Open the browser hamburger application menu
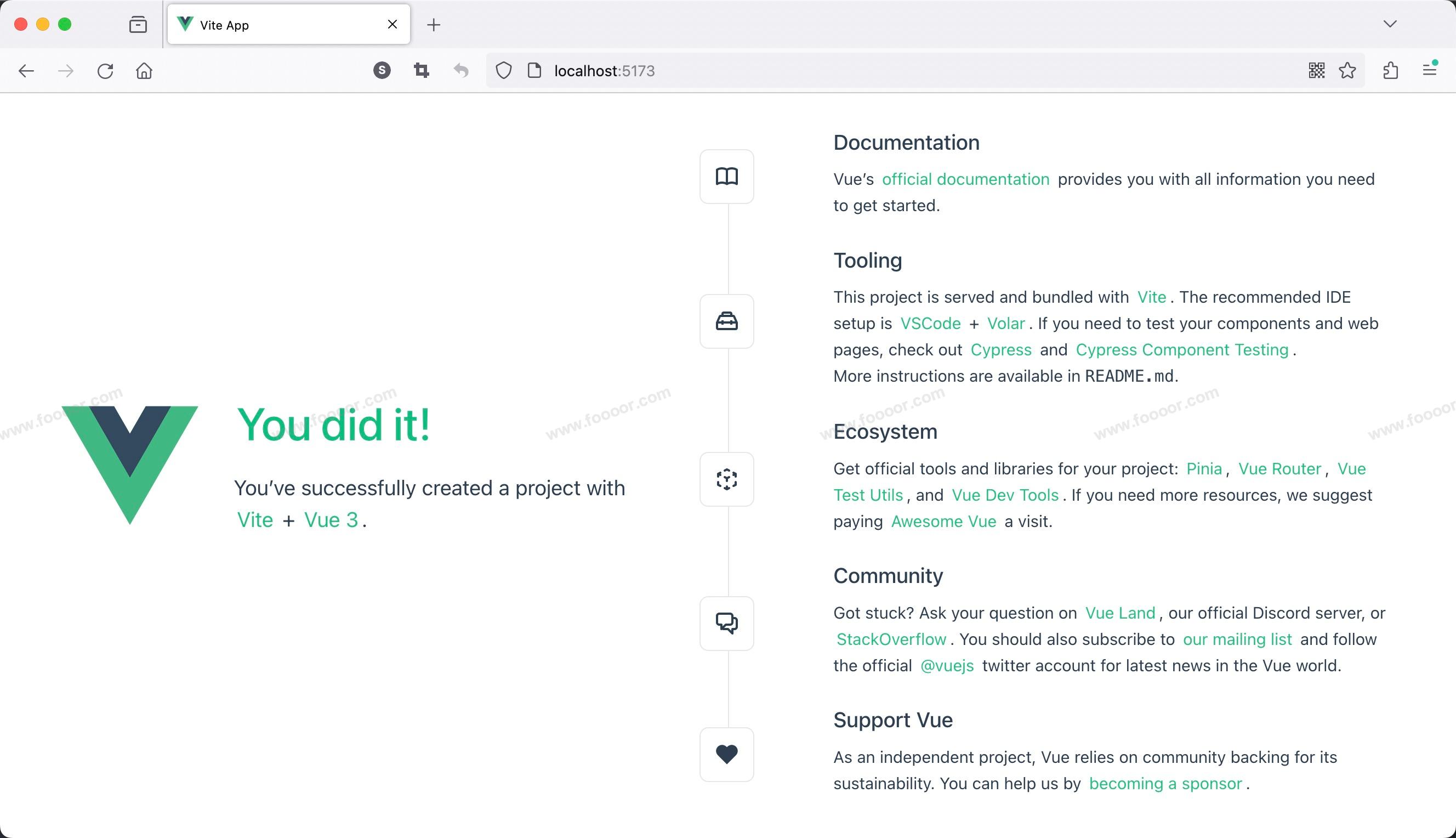Image resolution: width=1456 pixels, height=838 pixels. [1430, 70]
